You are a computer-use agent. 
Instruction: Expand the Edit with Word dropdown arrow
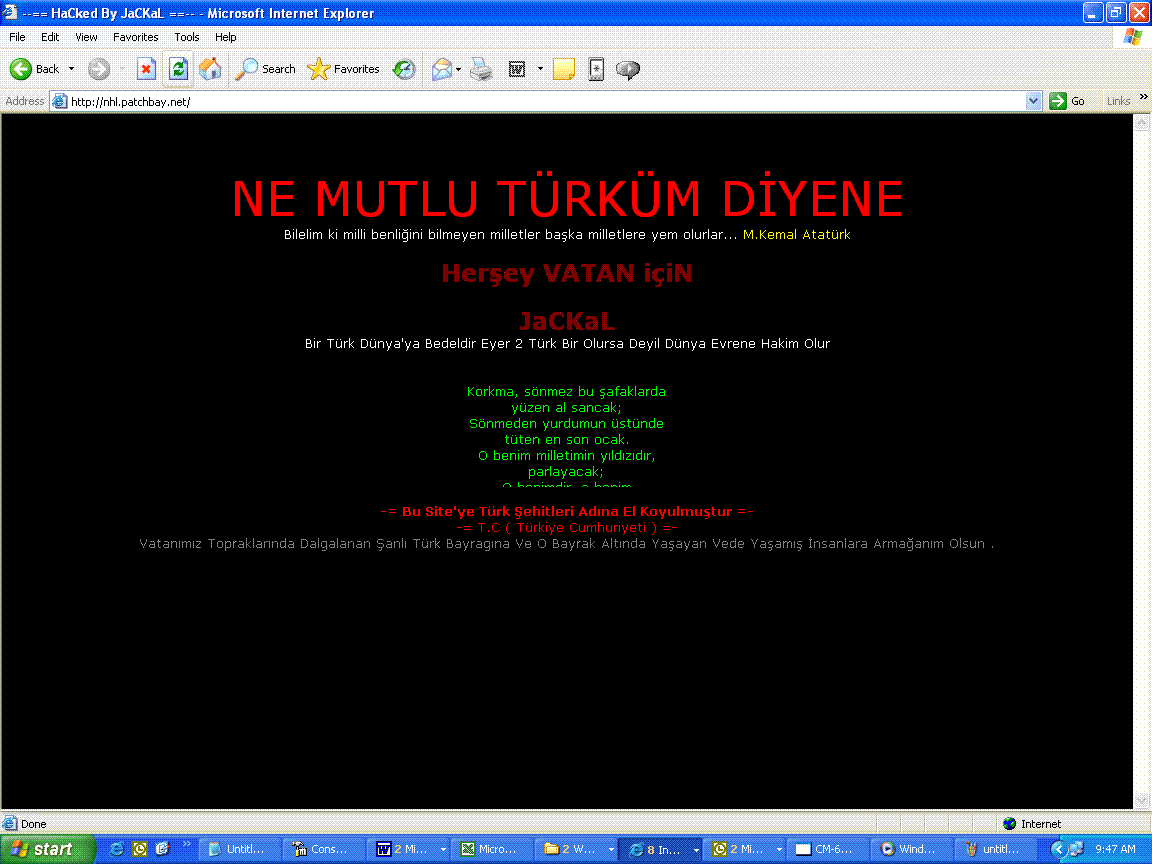(x=540, y=69)
